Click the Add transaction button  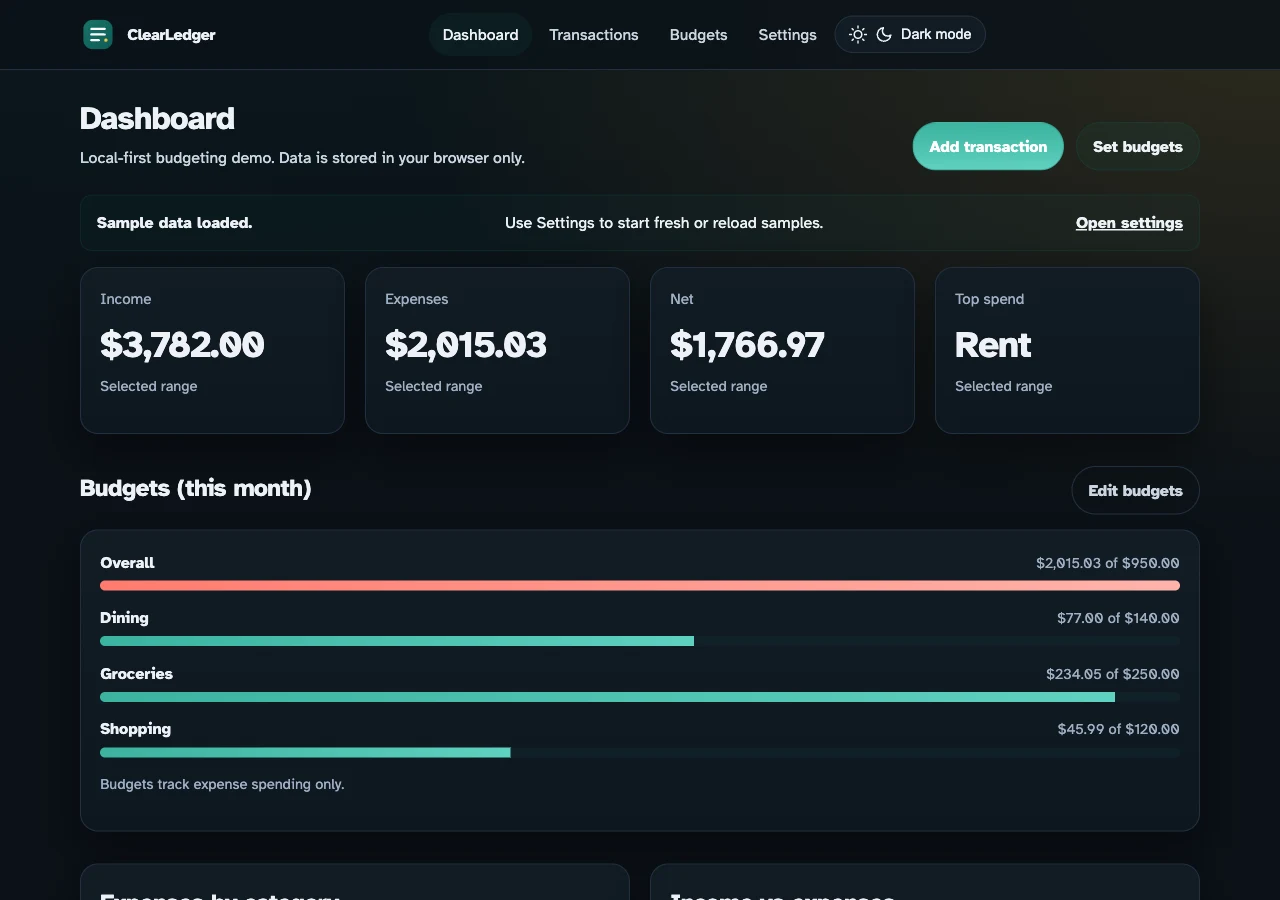pyautogui.click(x=988, y=146)
